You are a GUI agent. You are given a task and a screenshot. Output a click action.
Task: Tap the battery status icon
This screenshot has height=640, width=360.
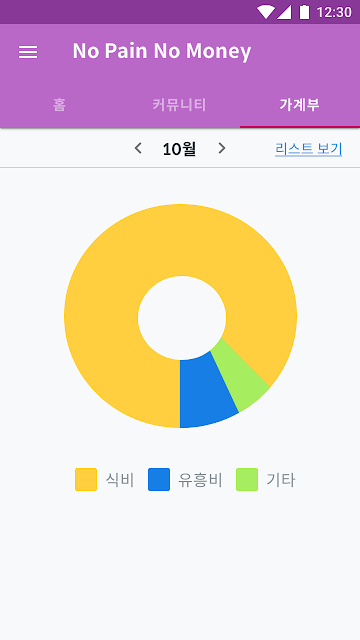click(304, 12)
